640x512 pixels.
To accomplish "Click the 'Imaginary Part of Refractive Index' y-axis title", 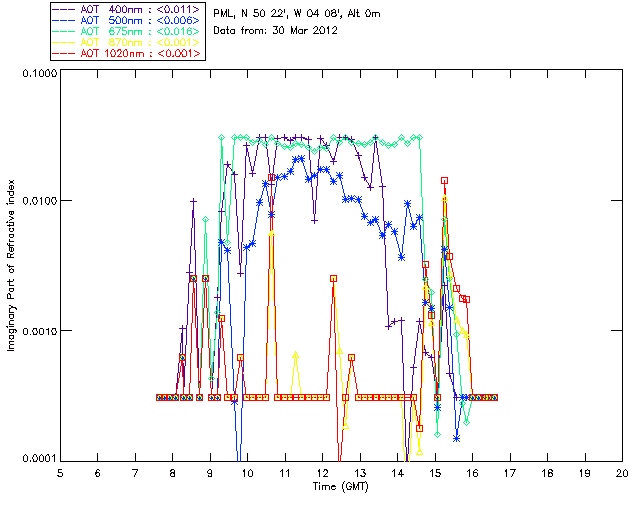I will [11, 265].
